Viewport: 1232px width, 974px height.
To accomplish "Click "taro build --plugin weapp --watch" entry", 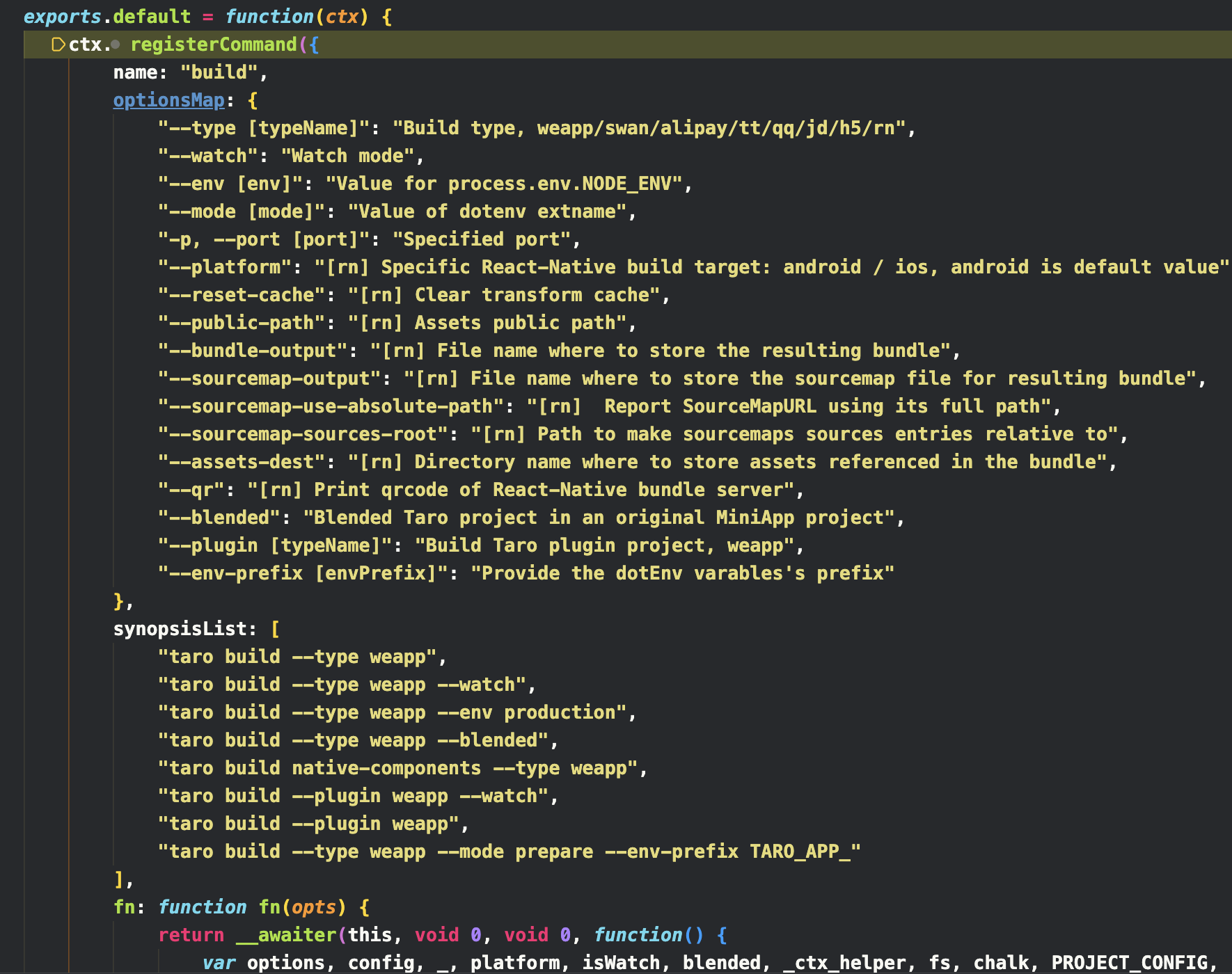I will click(353, 796).
